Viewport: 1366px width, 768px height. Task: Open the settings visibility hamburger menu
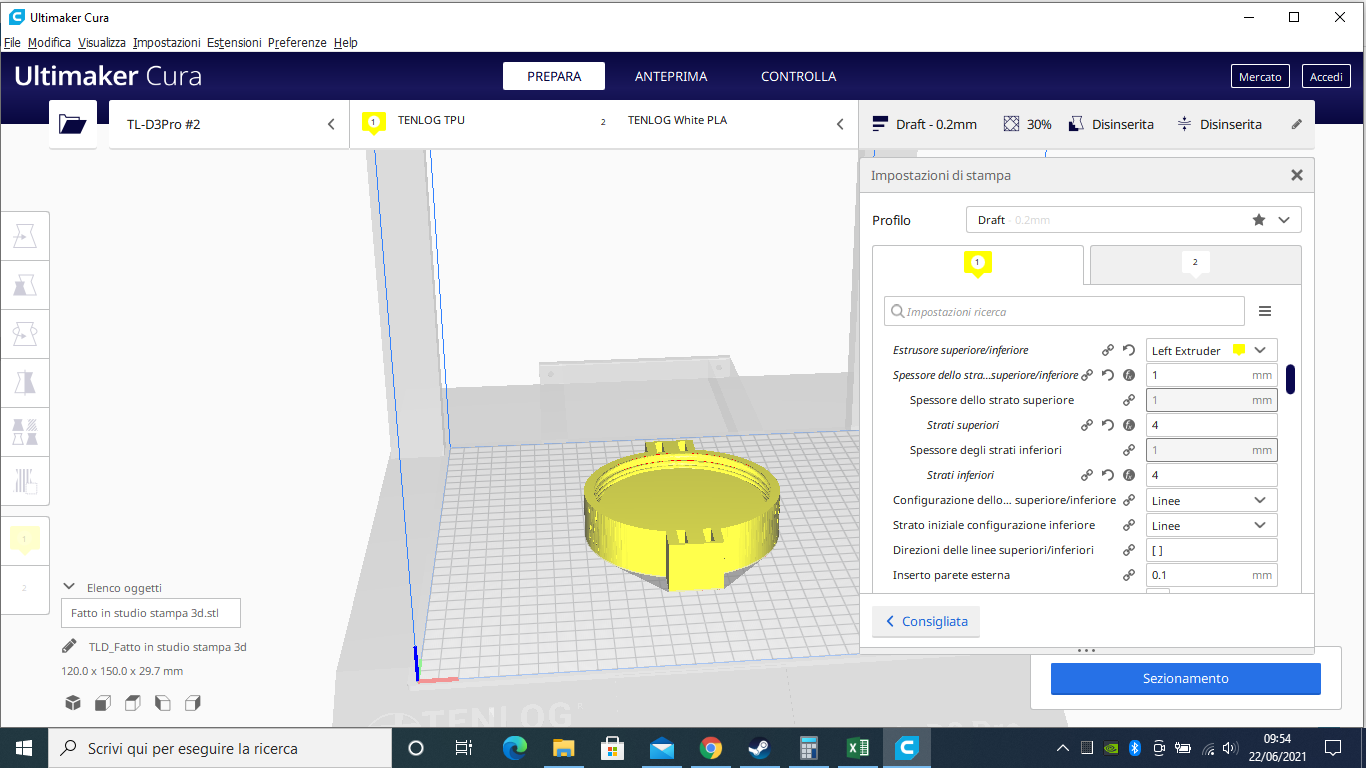[1265, 312]
